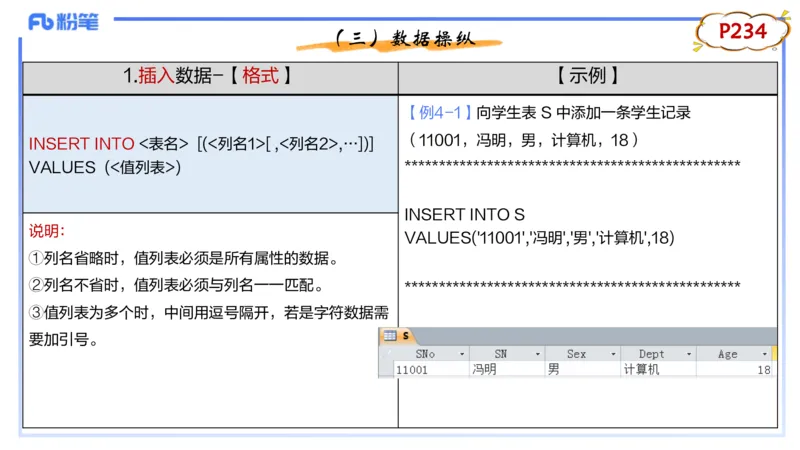This screenshot has width=800, height=450.
Task: Click 向学生表 S 中添加一条学生记录
Action: click(x=583, y=112)
